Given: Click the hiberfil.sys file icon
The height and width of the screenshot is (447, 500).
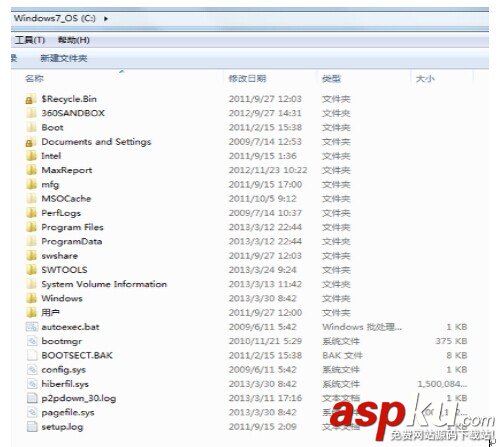Looking at the screenshot, I should (x=32, y=384).
